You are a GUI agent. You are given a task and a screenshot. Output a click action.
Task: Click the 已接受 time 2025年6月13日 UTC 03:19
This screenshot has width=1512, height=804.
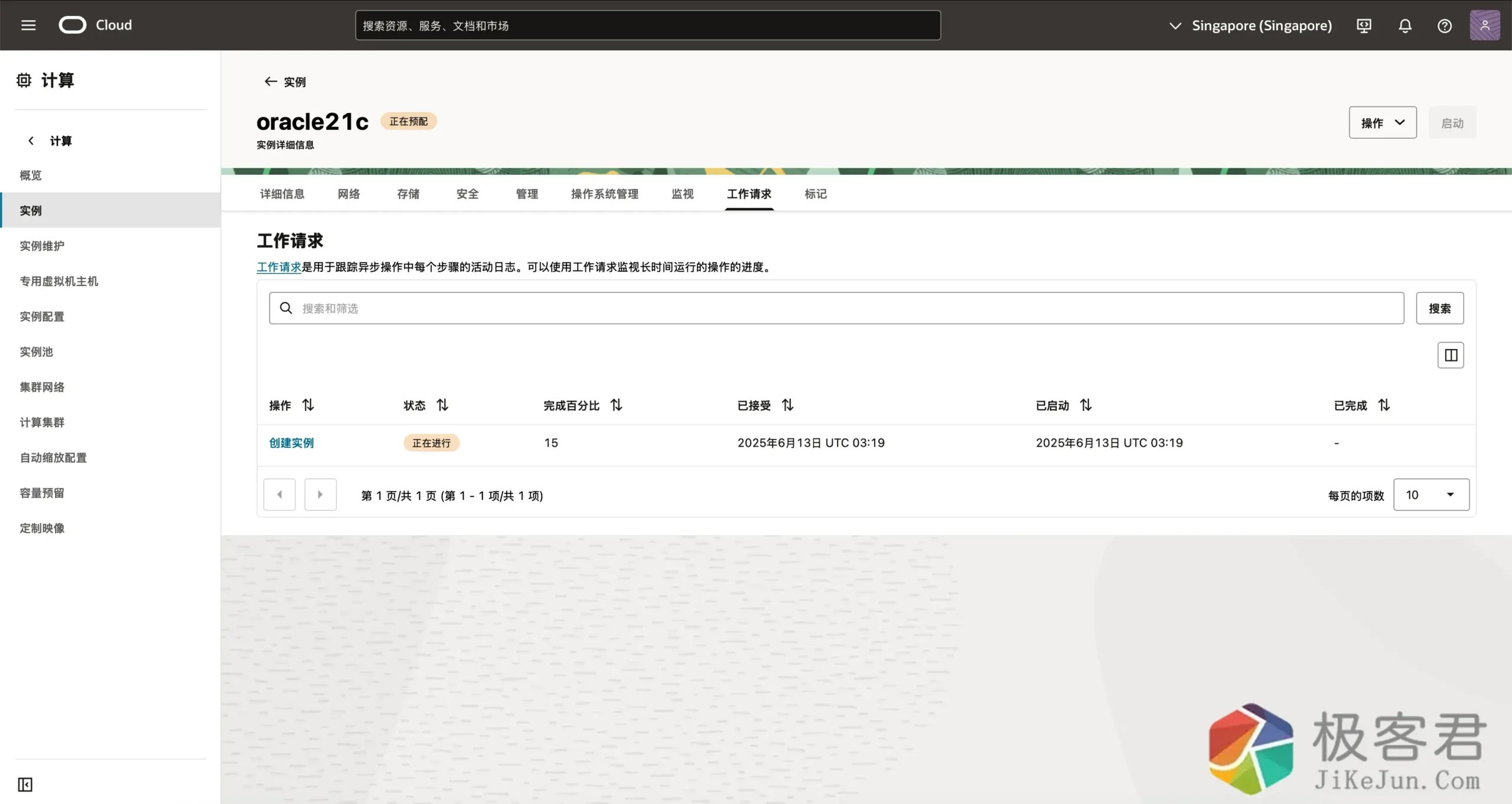(811, 442)
